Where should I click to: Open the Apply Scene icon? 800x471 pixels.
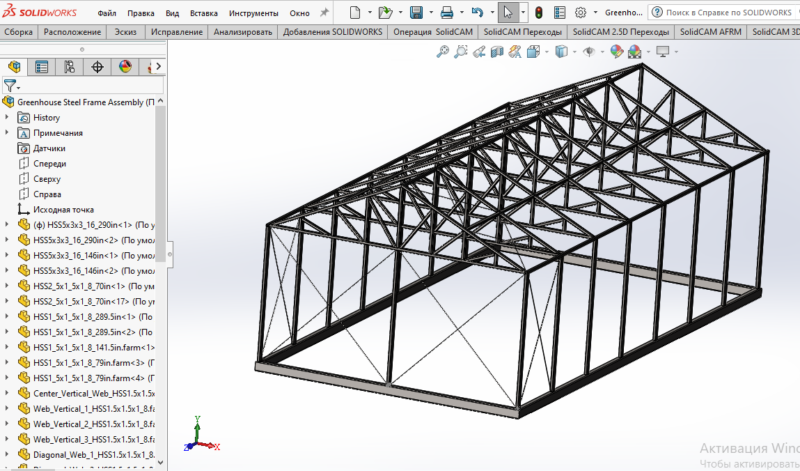635,52
